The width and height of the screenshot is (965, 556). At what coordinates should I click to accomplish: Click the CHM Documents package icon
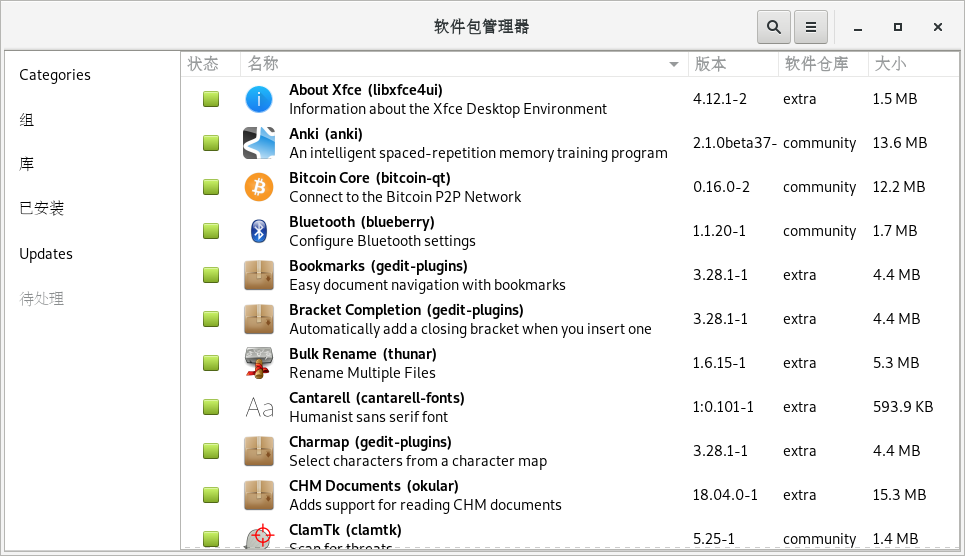(x=259, y=495)
